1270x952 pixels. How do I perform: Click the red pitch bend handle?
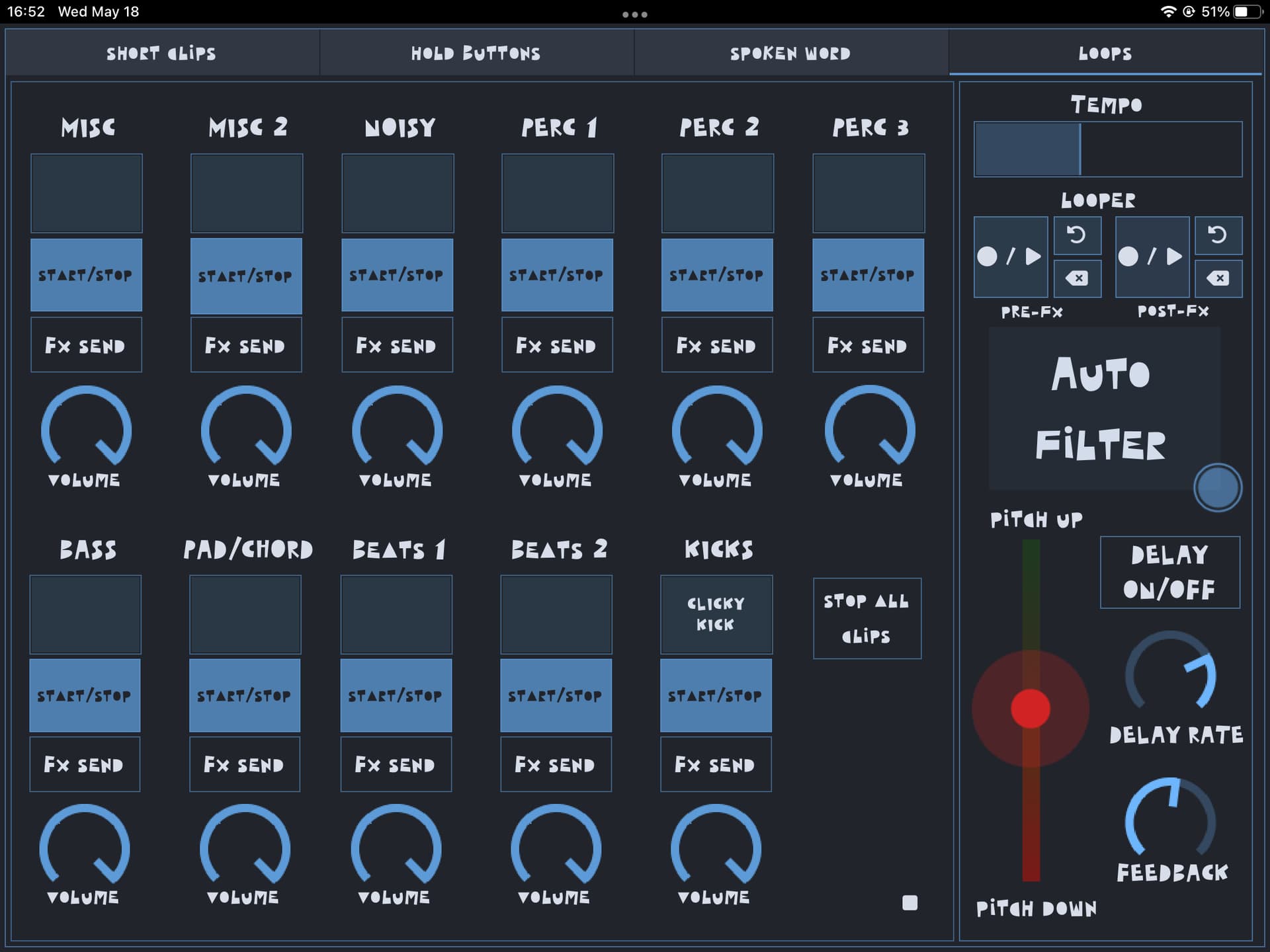1031,709
